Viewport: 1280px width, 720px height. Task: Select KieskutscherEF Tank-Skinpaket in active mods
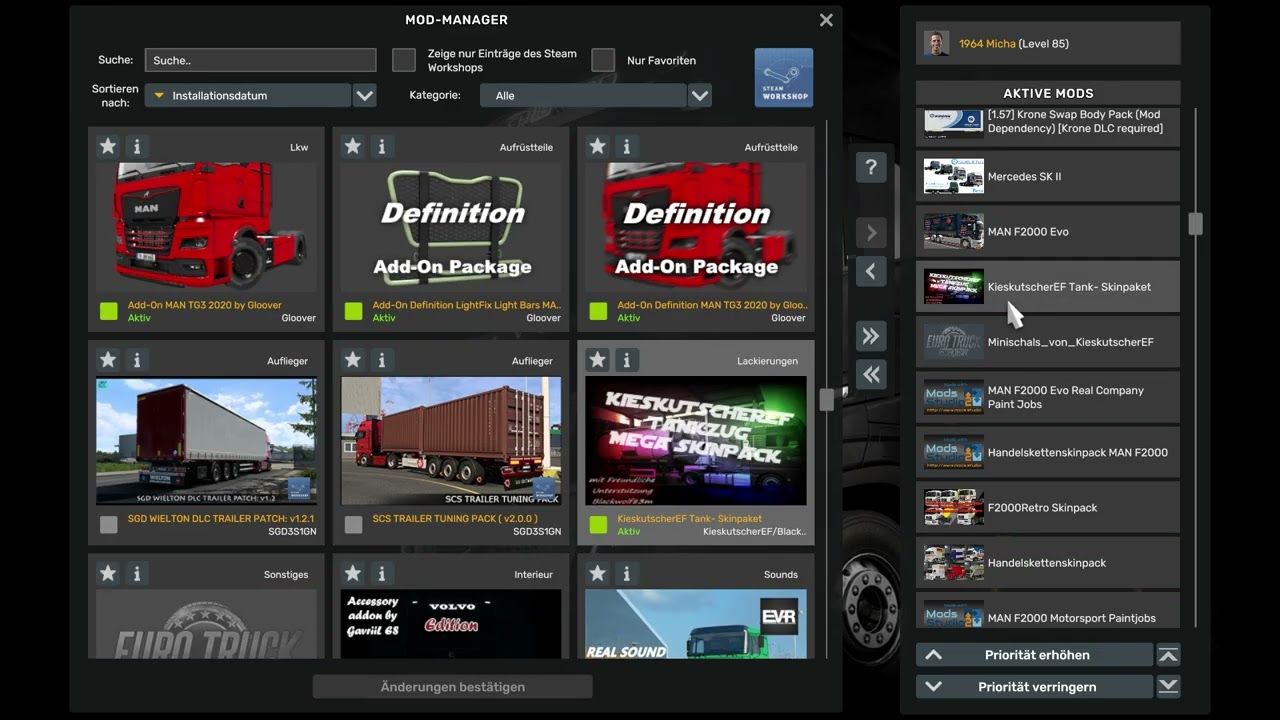(1048, 287)
